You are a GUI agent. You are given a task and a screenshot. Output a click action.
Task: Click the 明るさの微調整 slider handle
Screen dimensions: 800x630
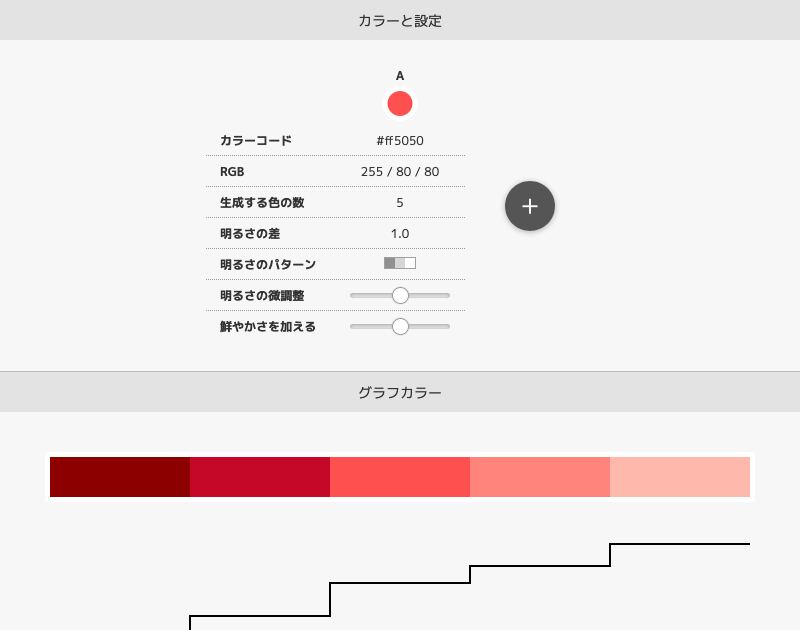coord(400,295)
